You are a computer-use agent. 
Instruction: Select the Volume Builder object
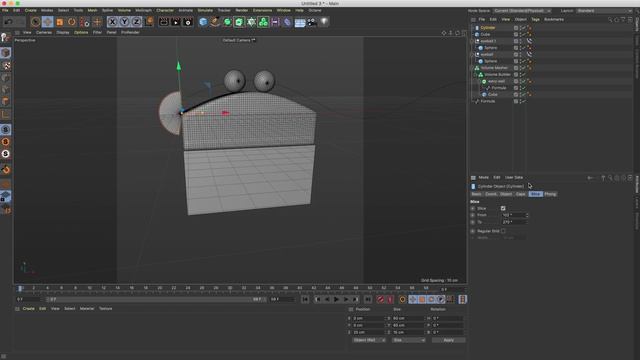click(x=498, y=75)
